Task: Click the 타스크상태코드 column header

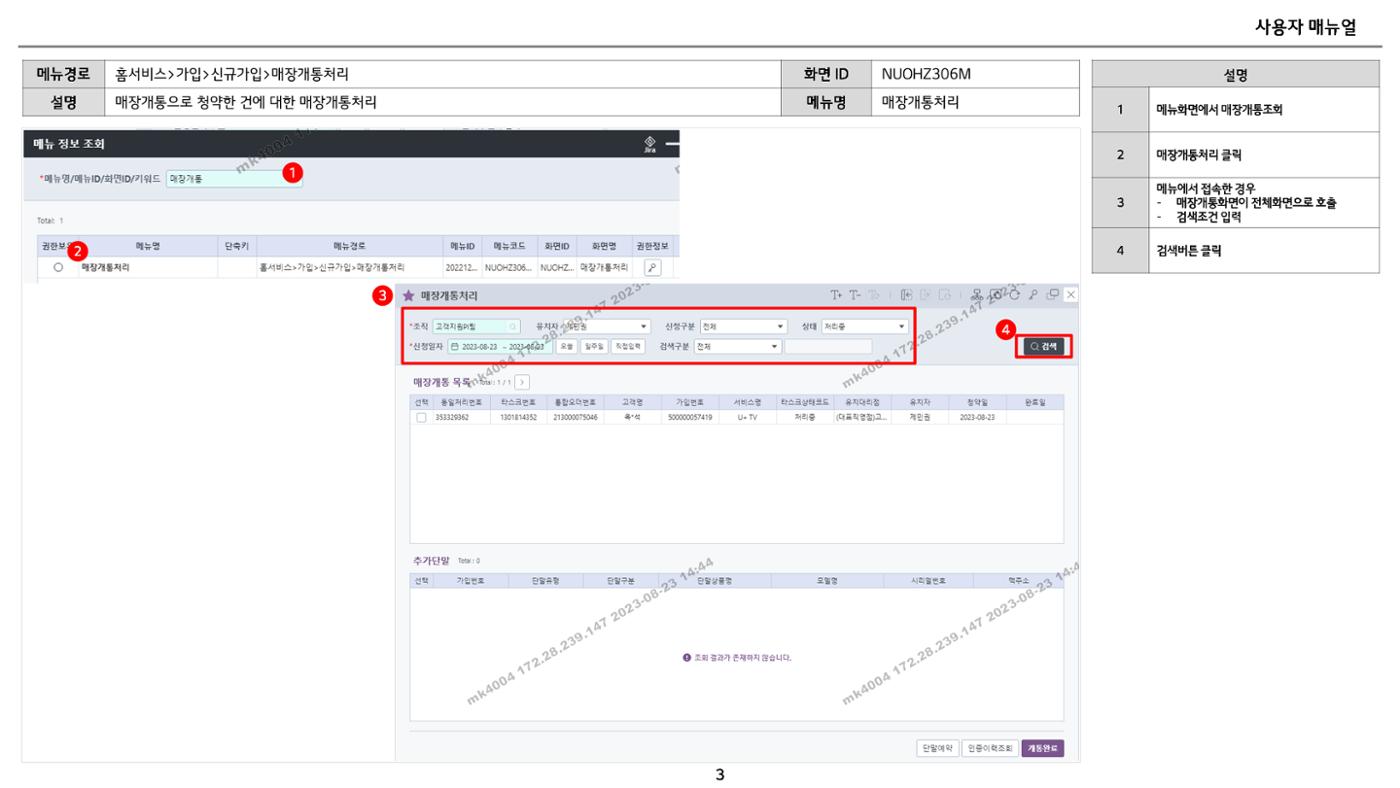Action: [805, 401]
